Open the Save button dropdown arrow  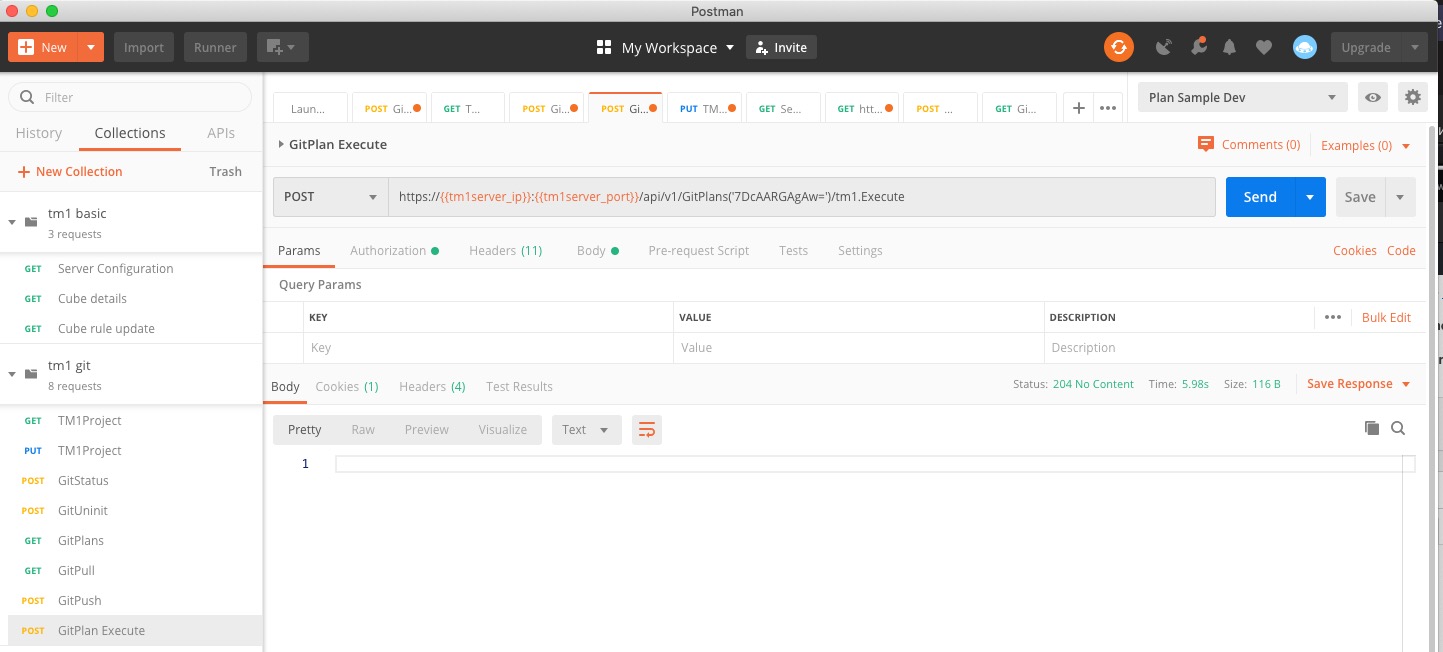pyautogui.click(x=1400, y=197)
